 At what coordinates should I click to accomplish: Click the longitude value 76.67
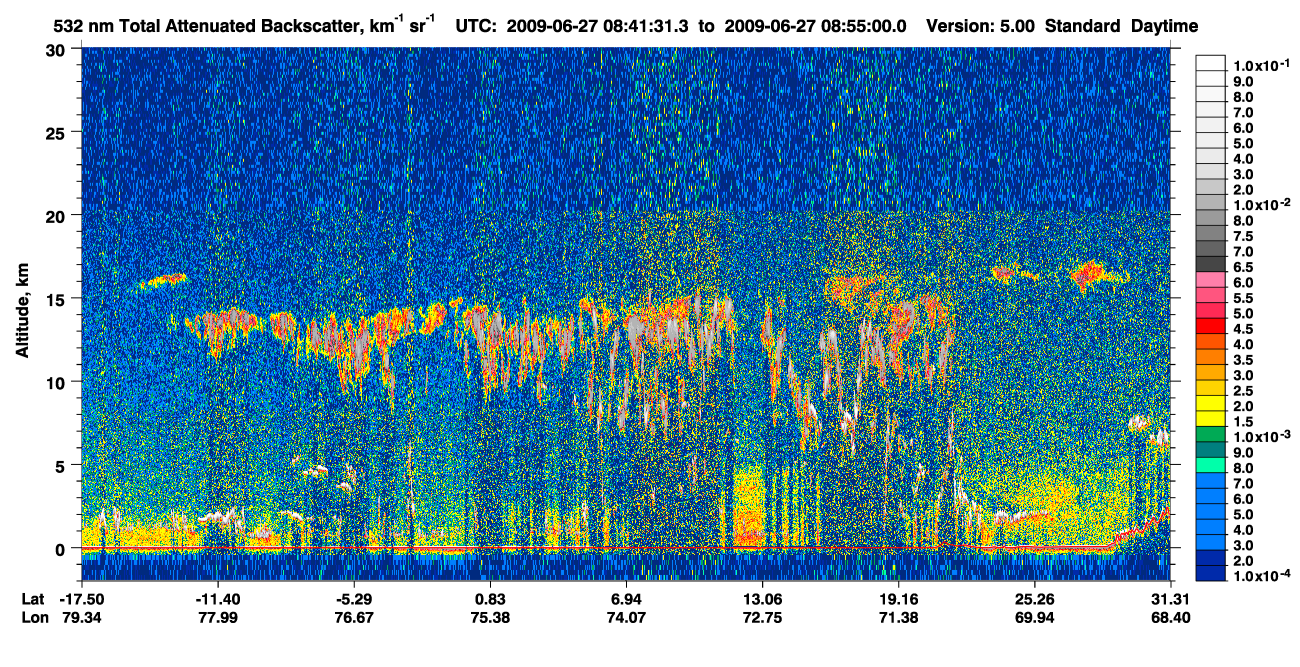(x=353, y=618)
